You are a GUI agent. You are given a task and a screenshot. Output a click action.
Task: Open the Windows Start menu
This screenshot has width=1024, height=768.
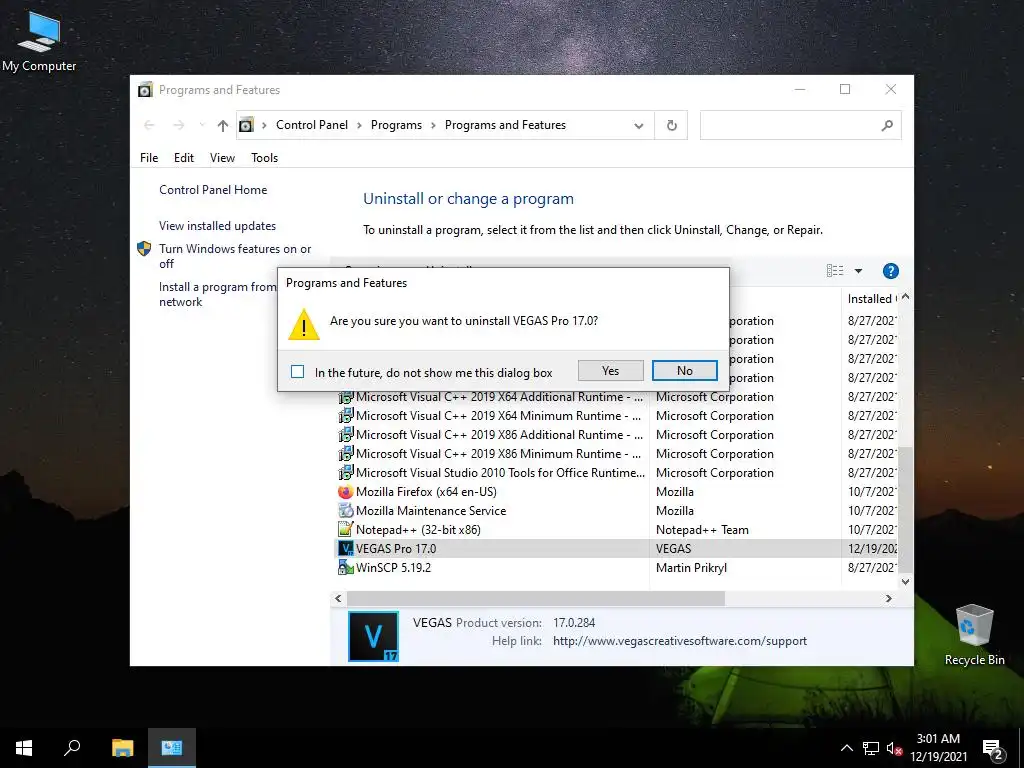click(x=24, y=748)
